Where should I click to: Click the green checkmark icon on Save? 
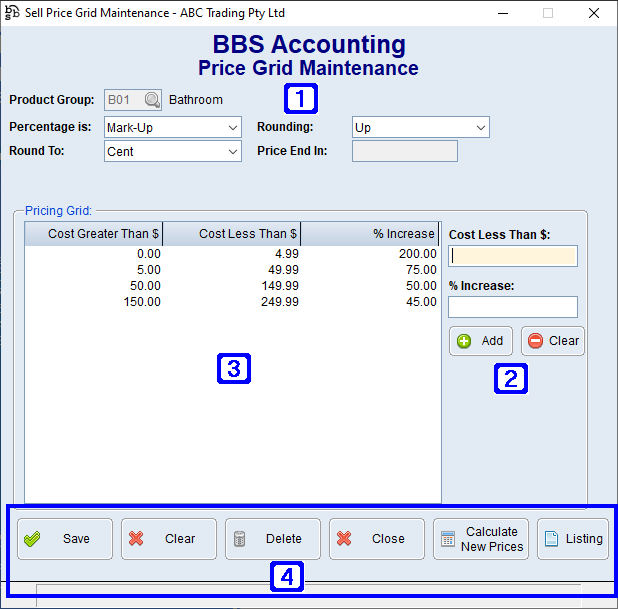coord(32,539)
